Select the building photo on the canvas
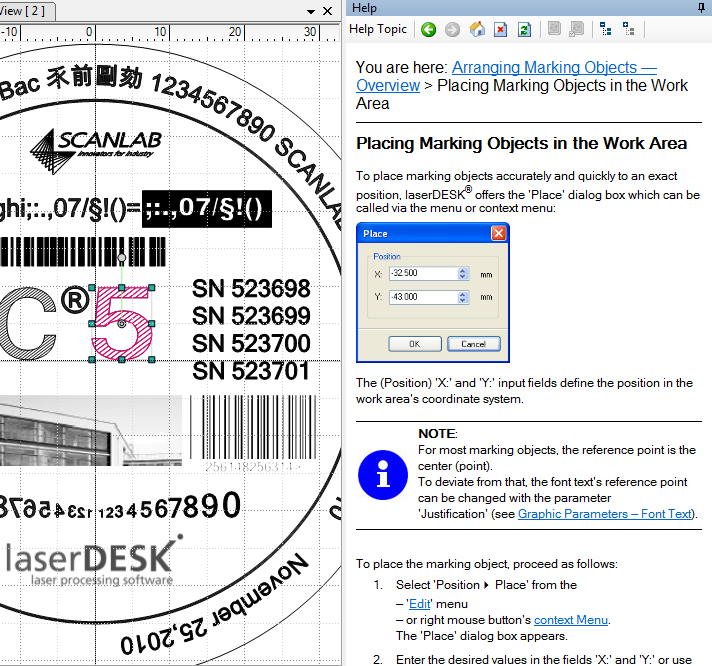The width and height of the screenshot is (712, 666). tap(91, 430)
